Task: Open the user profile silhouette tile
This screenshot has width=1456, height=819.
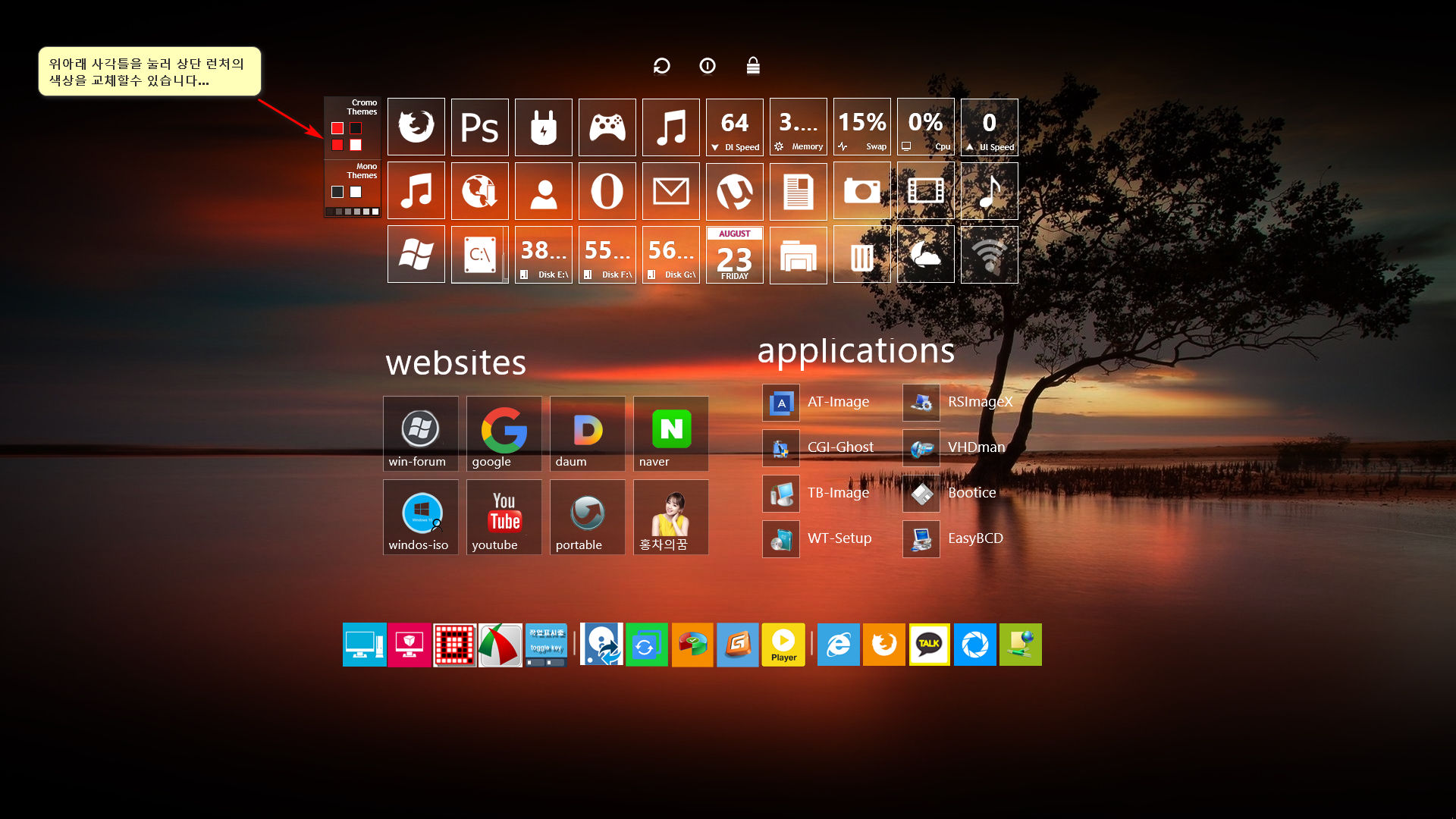Action: [x=544, y=191]
